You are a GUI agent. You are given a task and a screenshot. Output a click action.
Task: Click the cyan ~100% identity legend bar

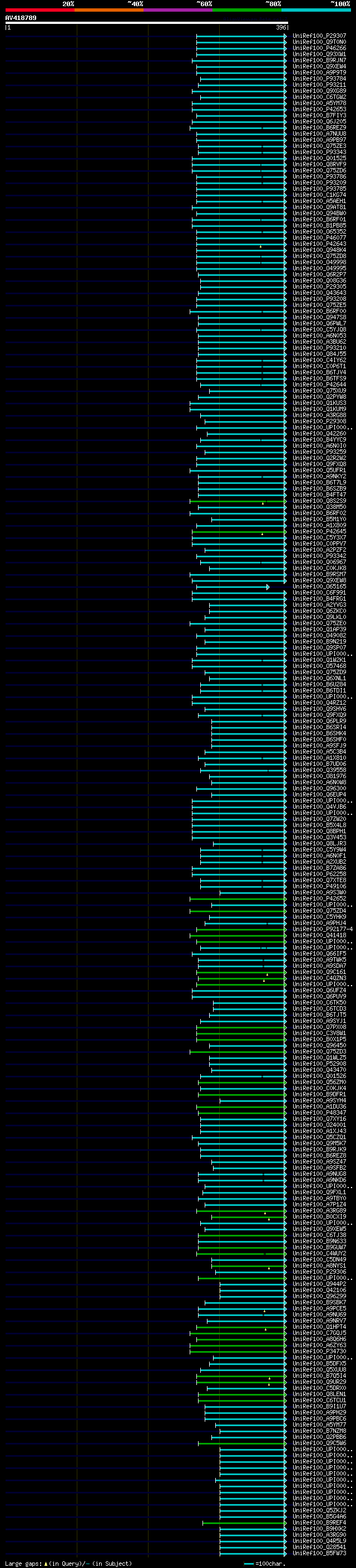317,10
